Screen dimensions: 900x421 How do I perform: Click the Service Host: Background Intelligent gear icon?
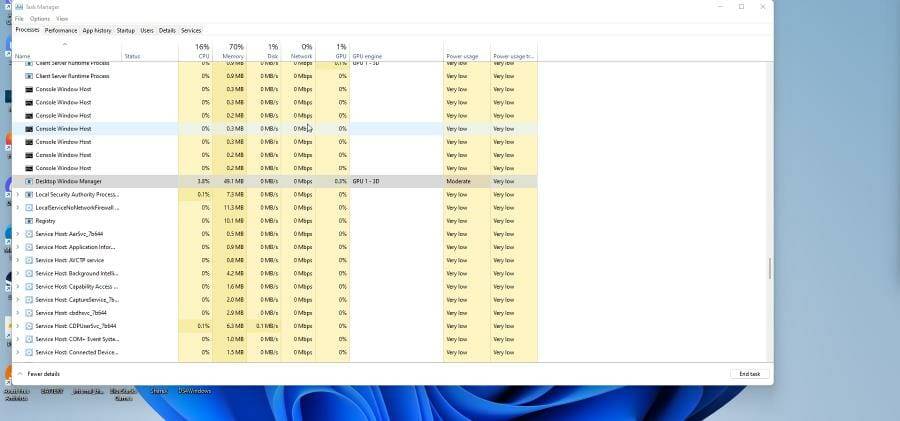29,274
